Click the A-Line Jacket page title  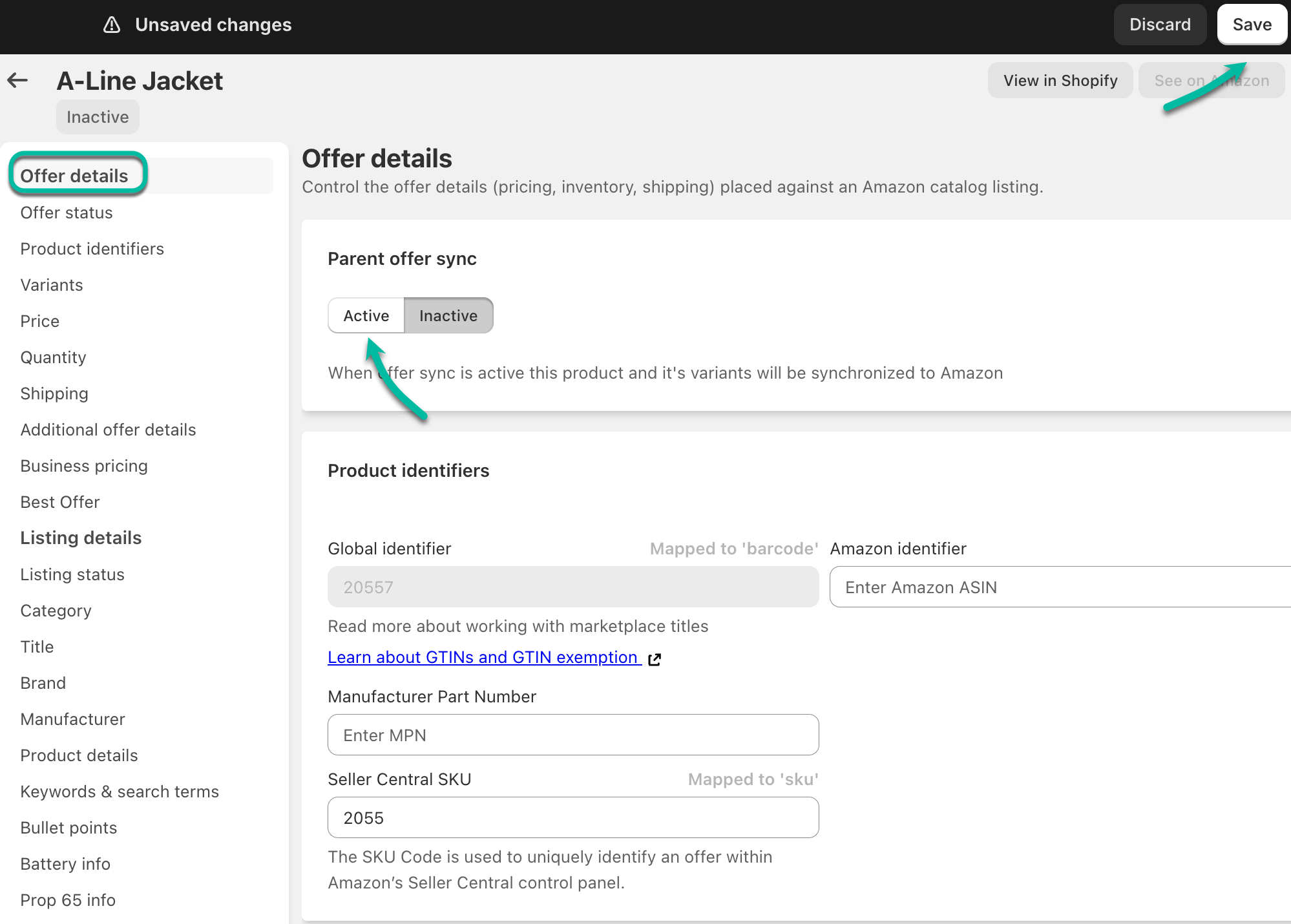(x=140, y=81)
